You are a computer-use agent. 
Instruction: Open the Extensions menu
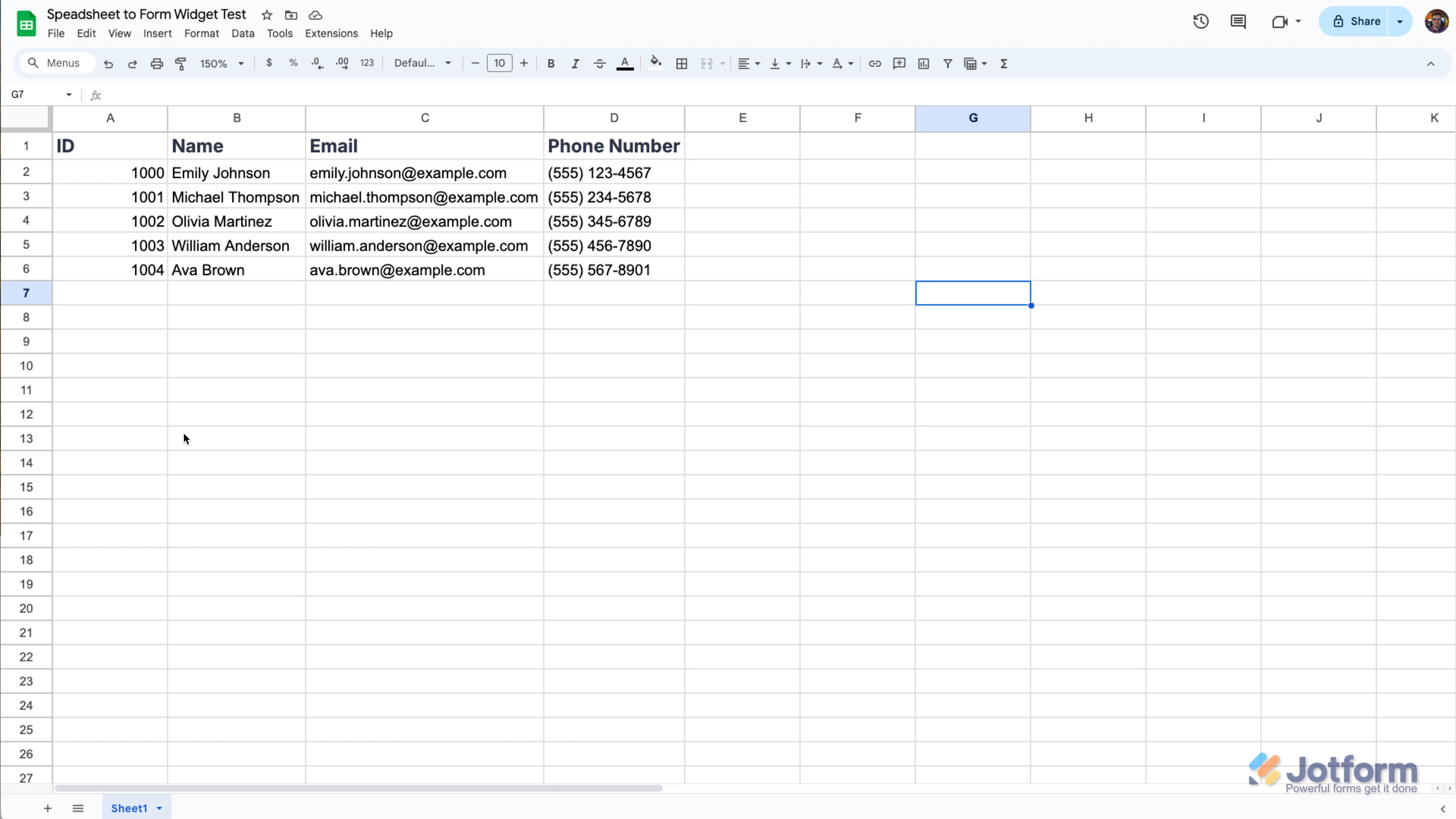[331, 33]
